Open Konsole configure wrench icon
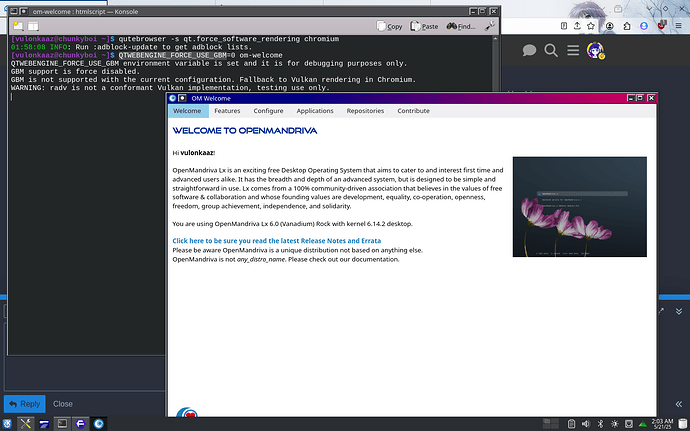The height and width of the screenshot is (431, 690). tap(489, 26)
